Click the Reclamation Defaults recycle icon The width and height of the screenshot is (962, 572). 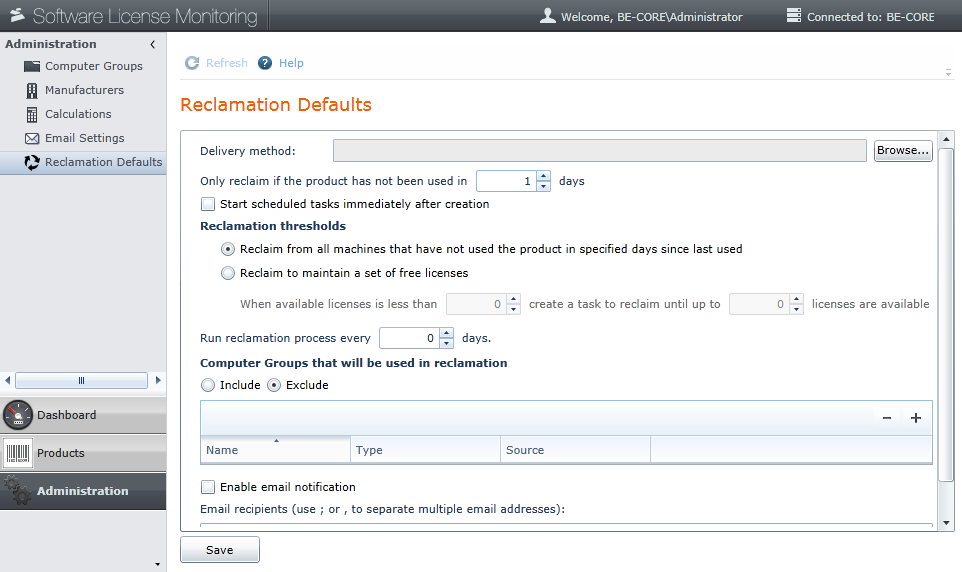coord(32,162)
